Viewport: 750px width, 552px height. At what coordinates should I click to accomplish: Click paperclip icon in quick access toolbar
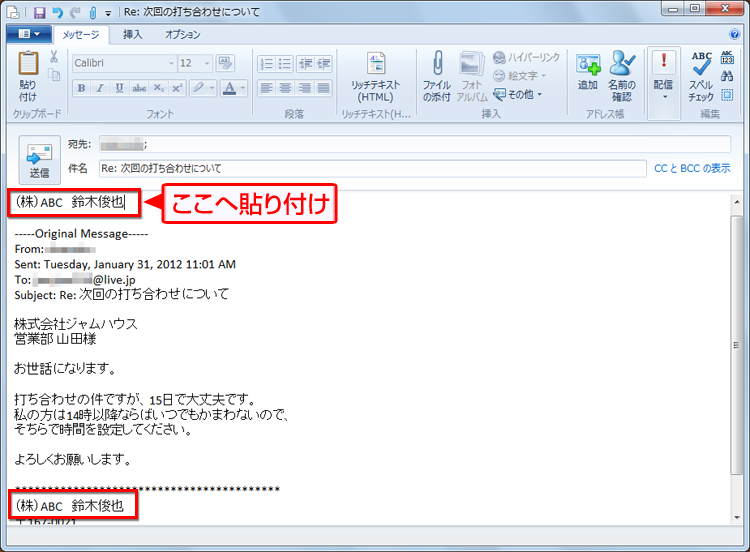tap(93, 12)
